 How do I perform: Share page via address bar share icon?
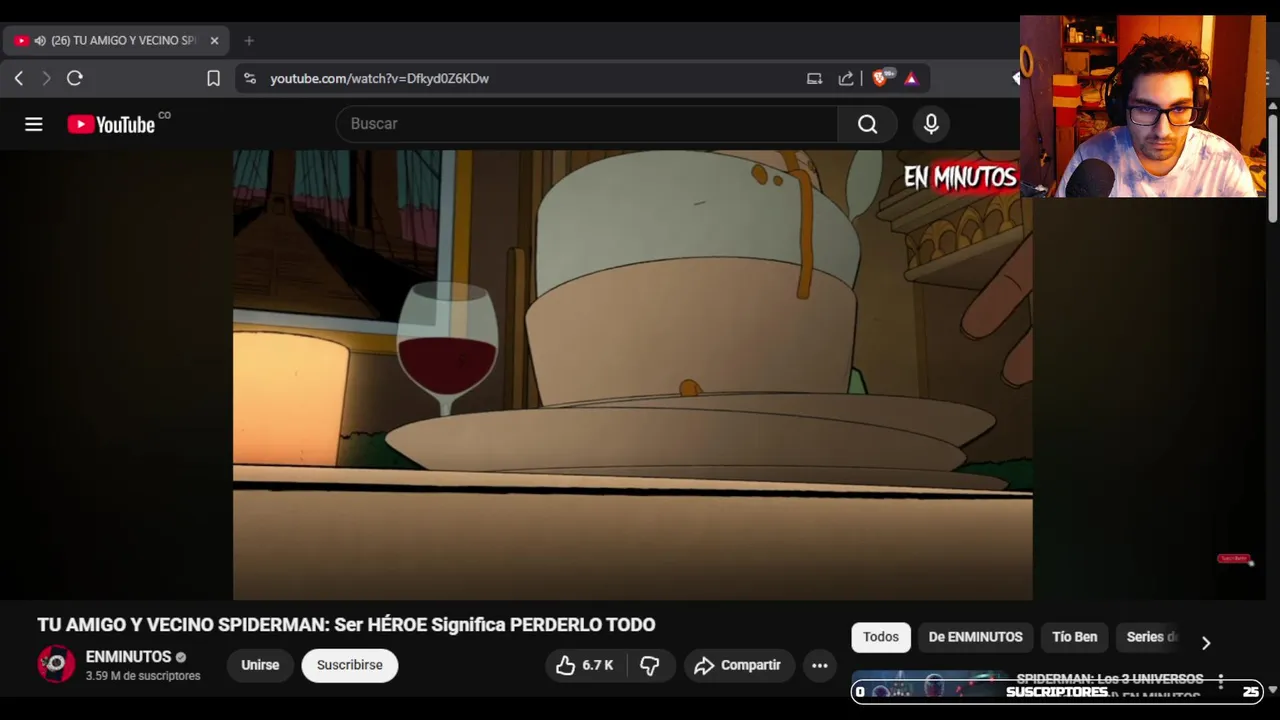click(x=846, y=78)
